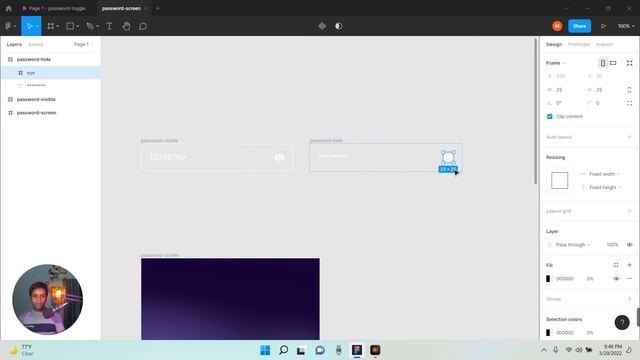
Task: Add Auto layout with plus
Action: (629, 137)
